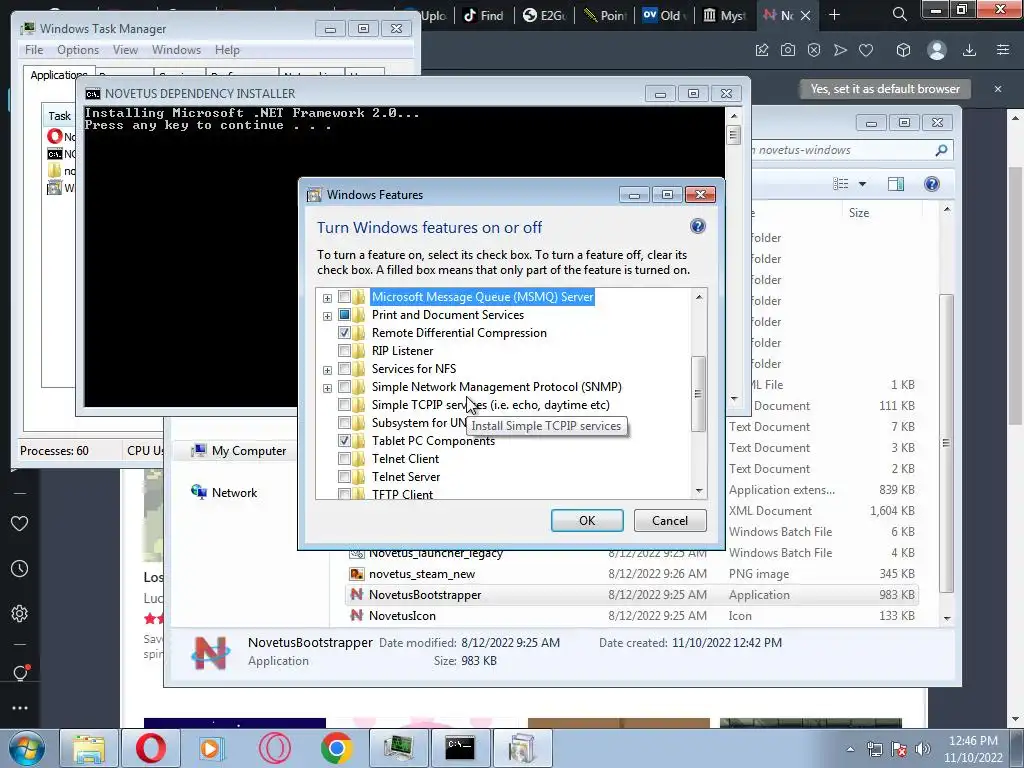Screen dimensions: 1024x768
Task: Select the Applications tab in Task Manager
Action: [x=59, y=74]
